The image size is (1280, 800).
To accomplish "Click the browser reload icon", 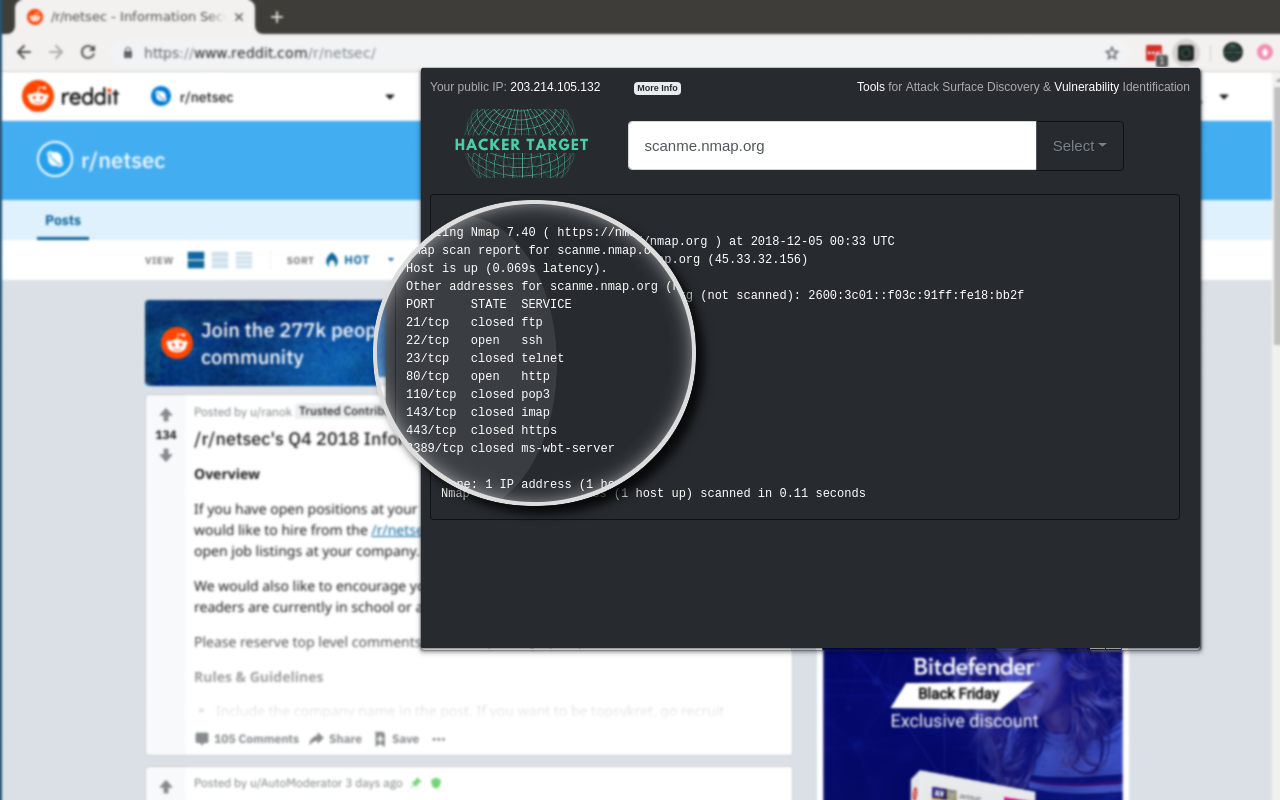I will 87,51.
